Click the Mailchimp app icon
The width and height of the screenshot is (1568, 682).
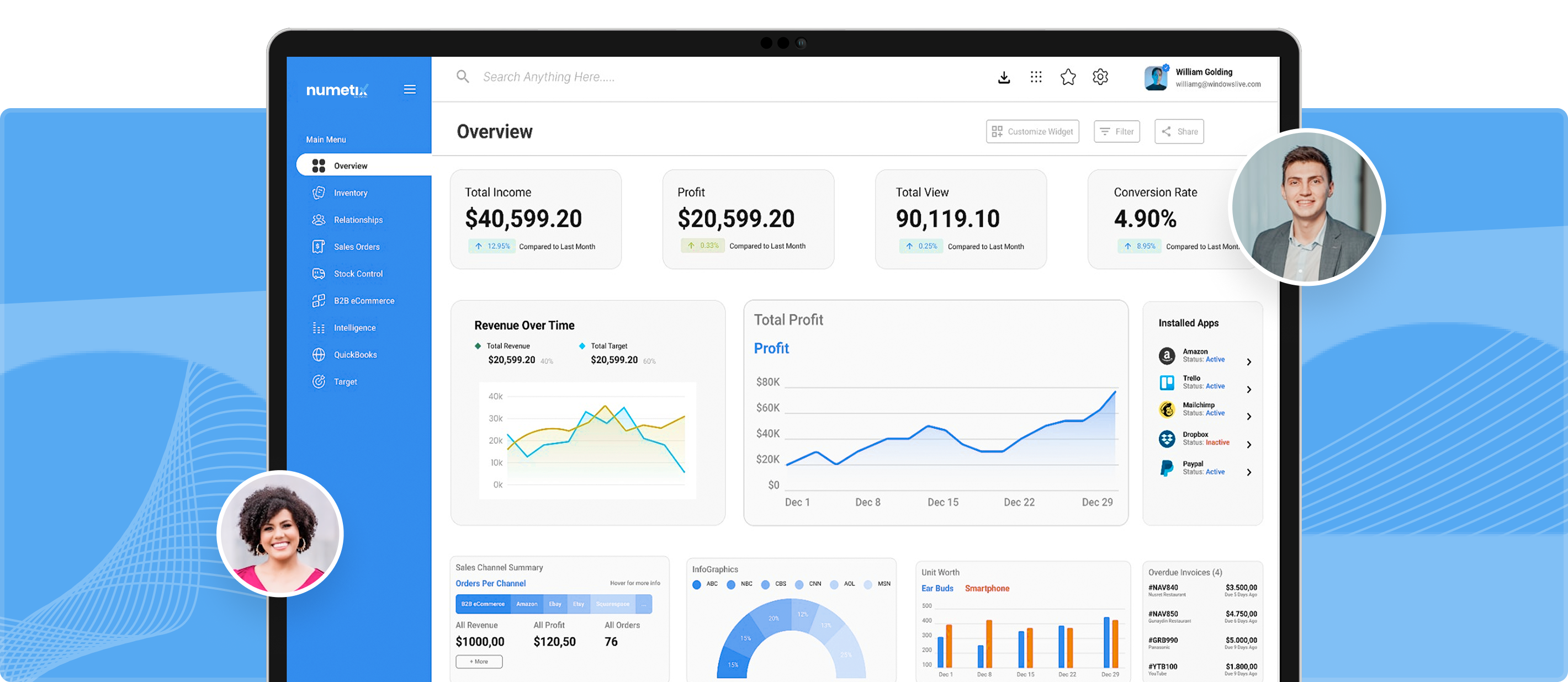[1166, 409]
